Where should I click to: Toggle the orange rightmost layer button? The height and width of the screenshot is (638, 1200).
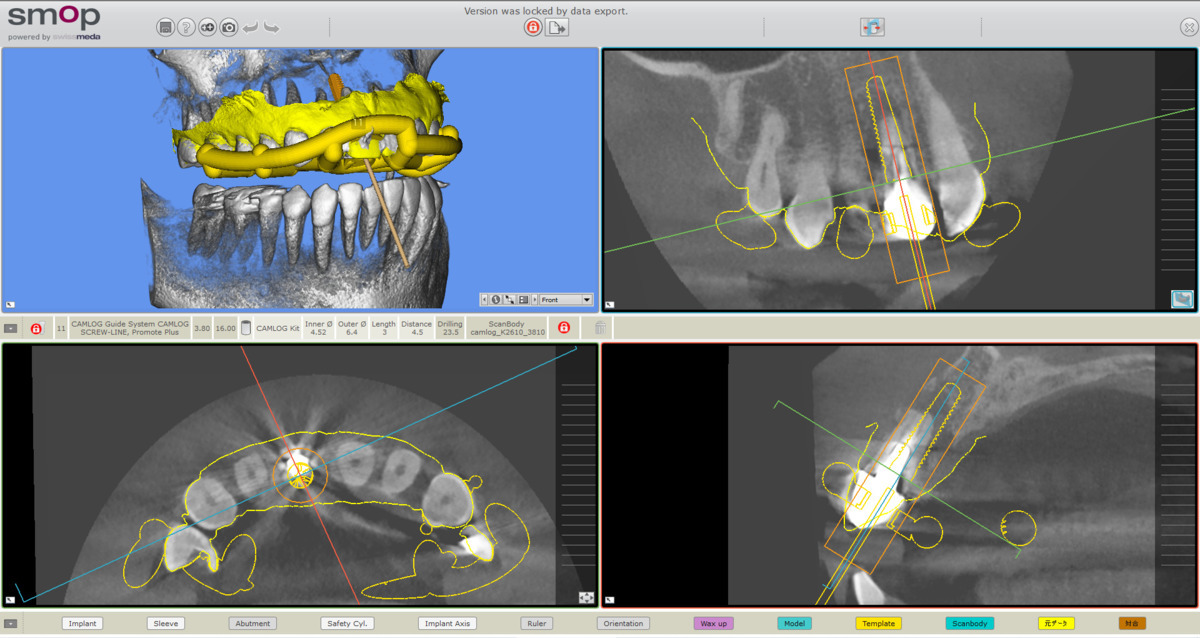(1132, 623)
